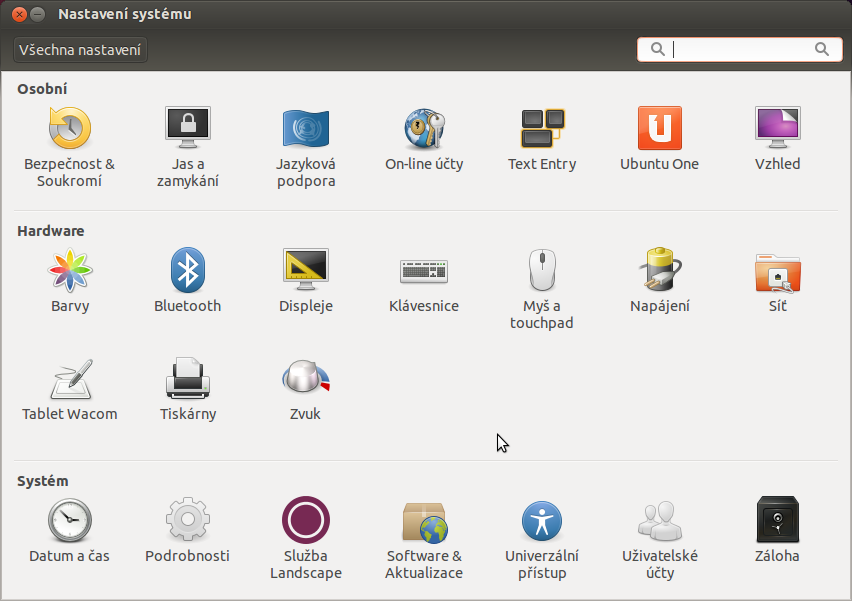The height and width of the screenshot is (601, 852).
Task: Close the Nastavení systému window
Action: (x=20, y=14)
